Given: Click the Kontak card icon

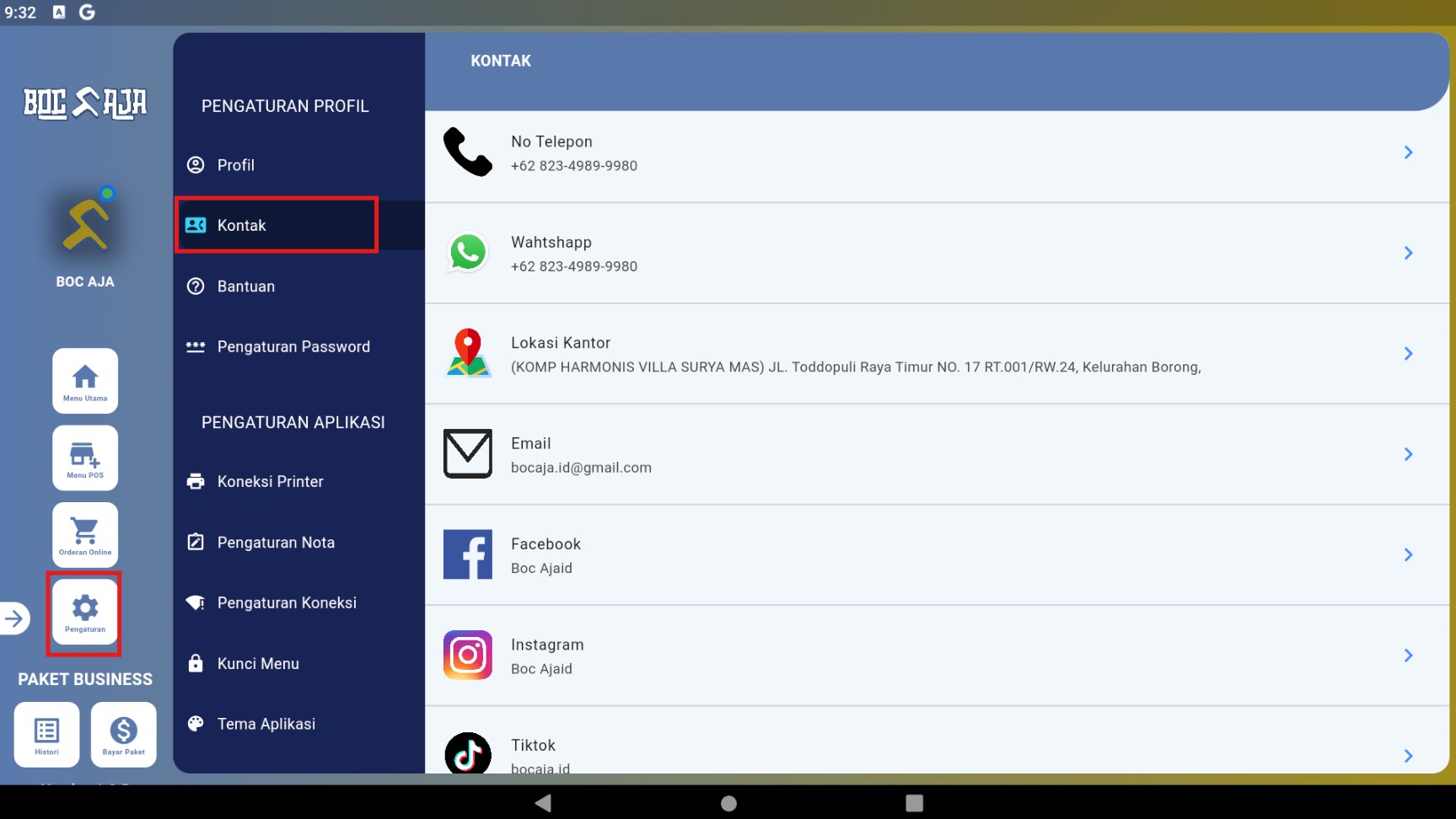Looking at the screenshot, I should [x=196, y=225].
